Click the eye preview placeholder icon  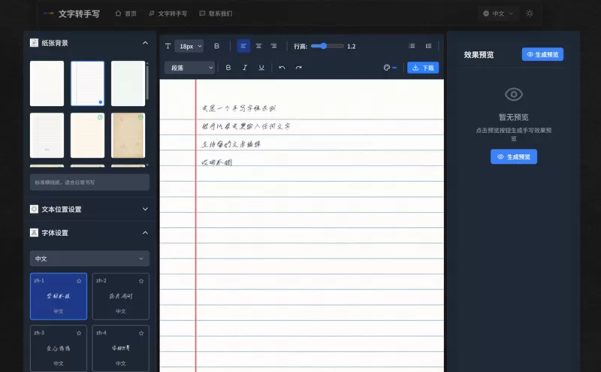(514, 94)
